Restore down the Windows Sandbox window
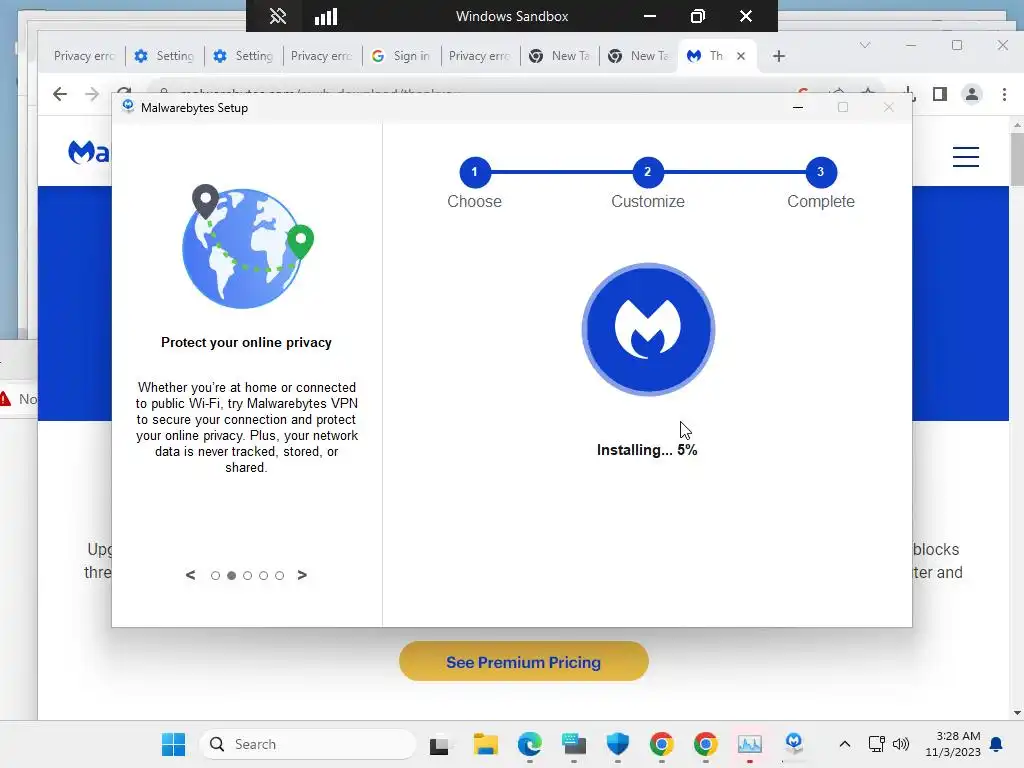Viewport: 1024px width, 768px height. [697, 16]
